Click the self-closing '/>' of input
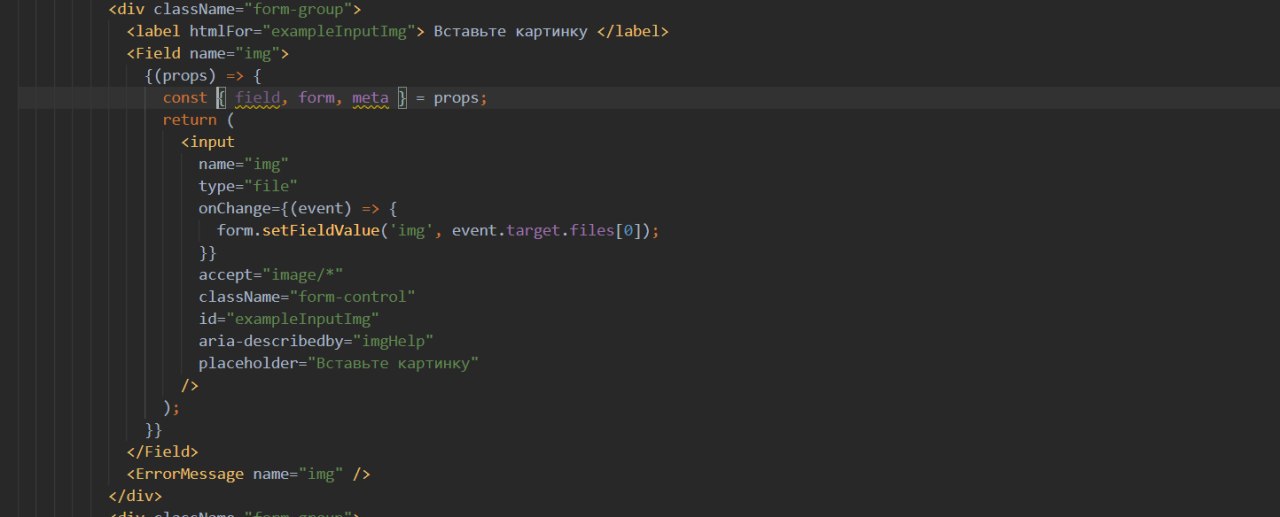 tap(189, 384)
